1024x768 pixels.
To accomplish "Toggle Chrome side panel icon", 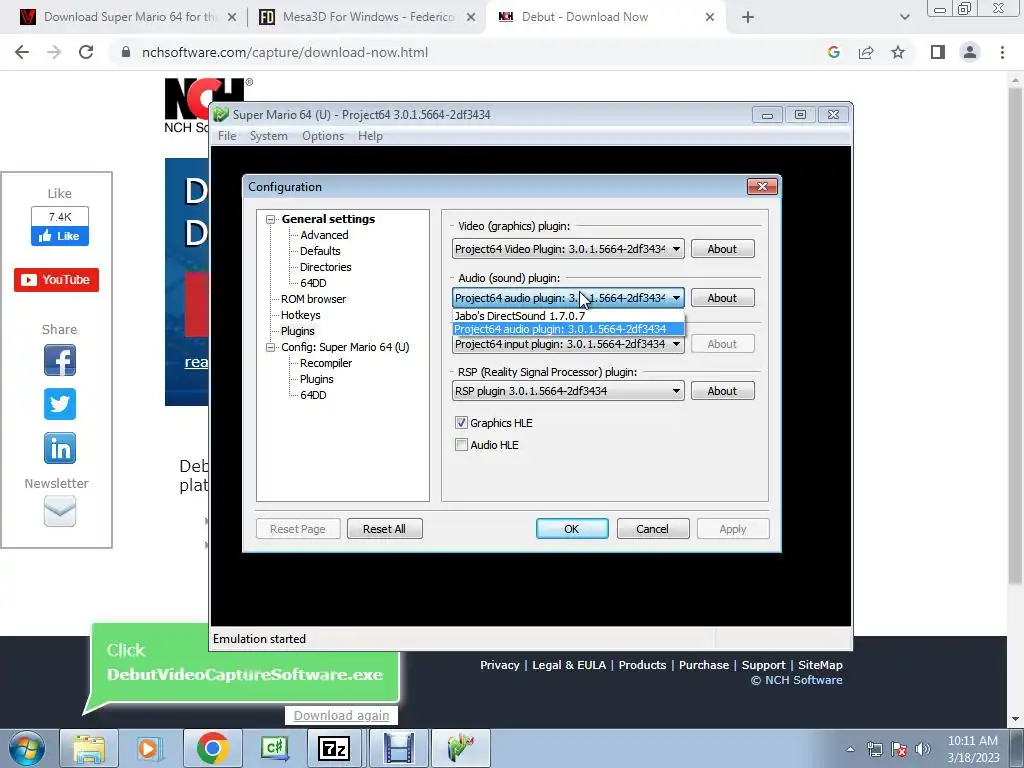I will pyautogui.click(x=938, y=52).
